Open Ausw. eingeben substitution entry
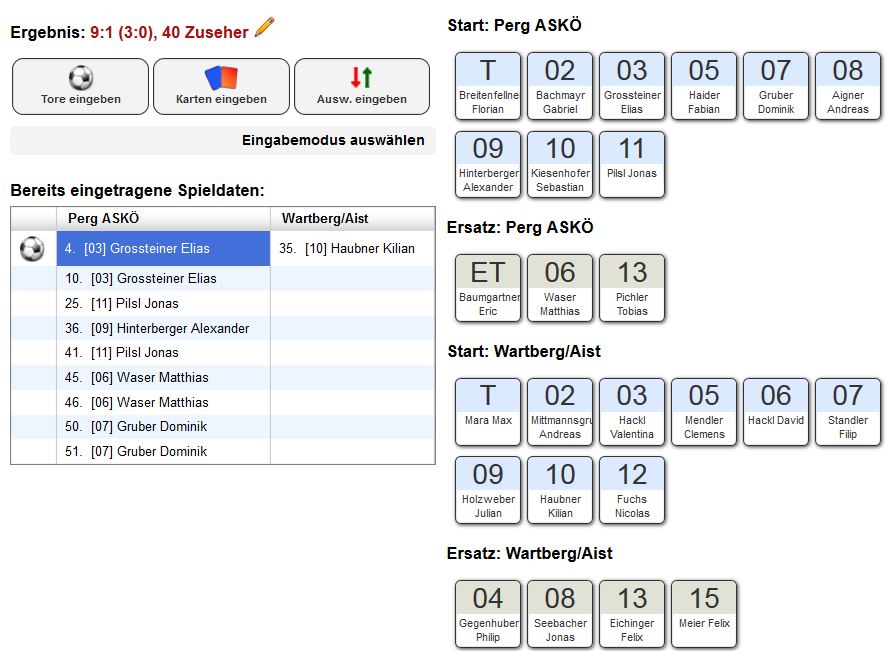 362,87
